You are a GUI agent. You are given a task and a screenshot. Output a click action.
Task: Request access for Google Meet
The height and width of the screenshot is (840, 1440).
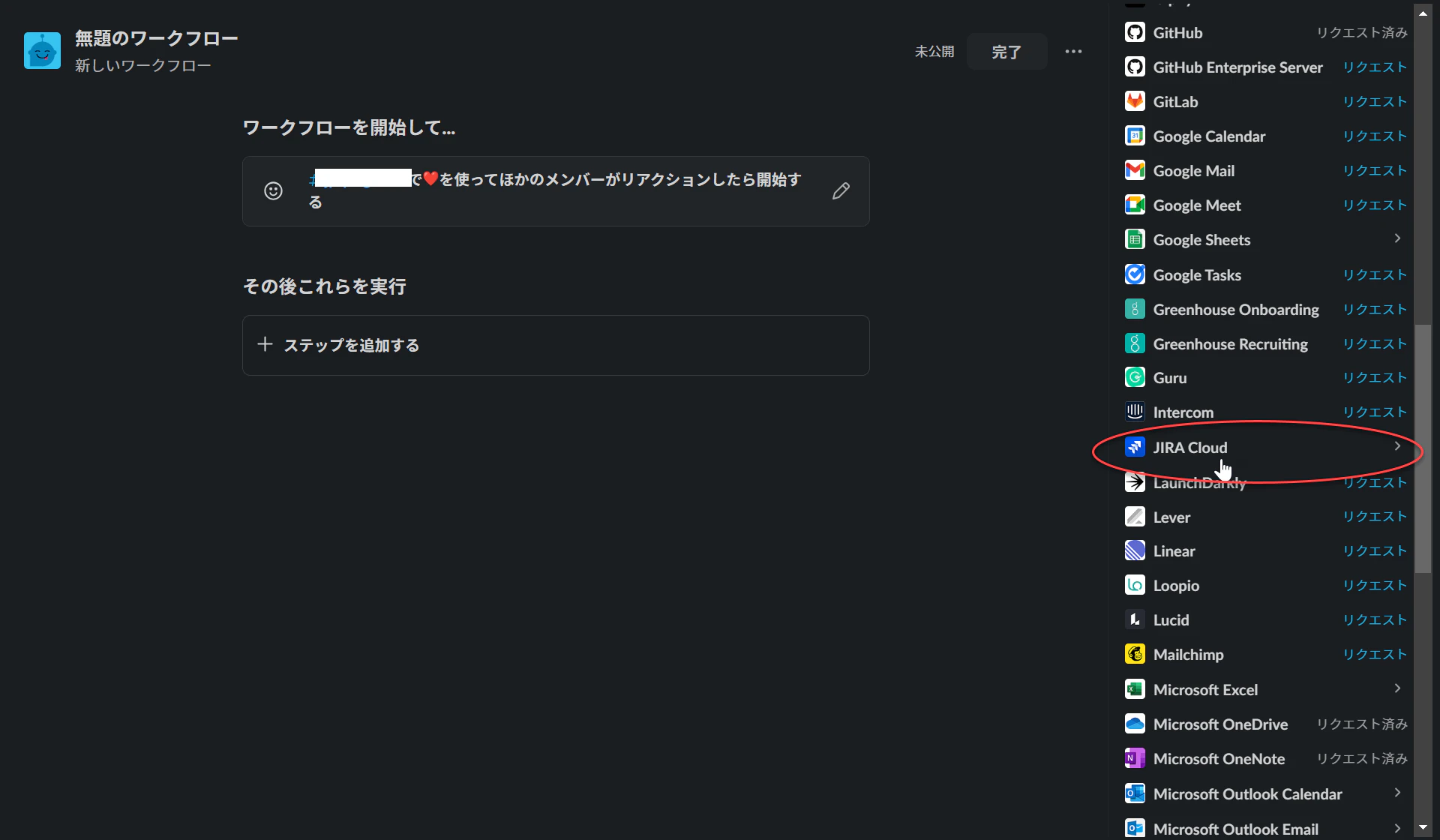(1375, 205)
